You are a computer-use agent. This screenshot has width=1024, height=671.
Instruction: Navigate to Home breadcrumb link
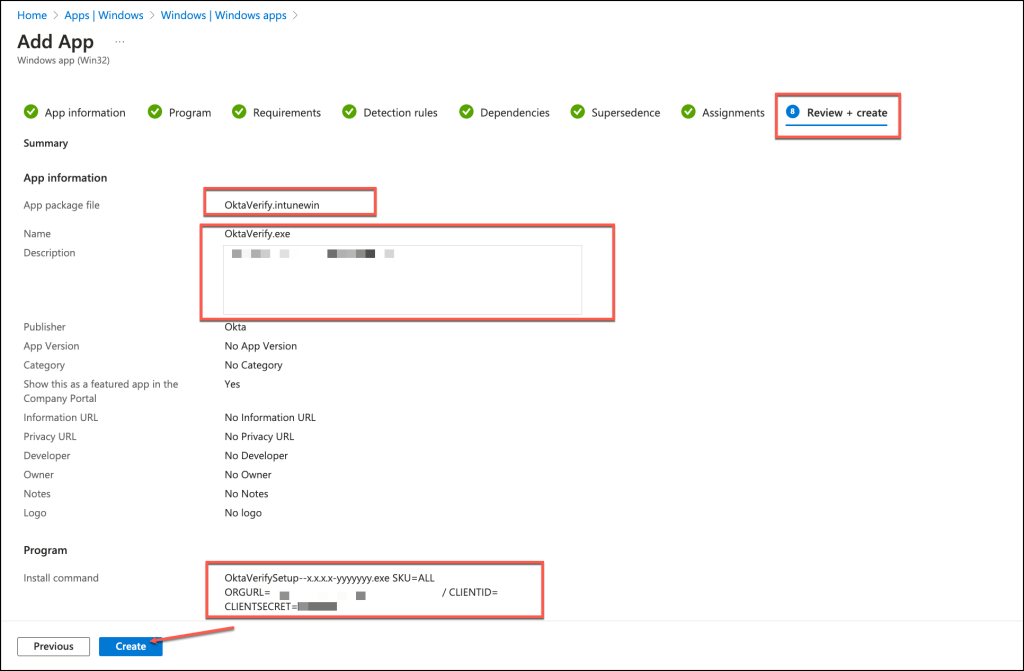(x=32, y=15)
